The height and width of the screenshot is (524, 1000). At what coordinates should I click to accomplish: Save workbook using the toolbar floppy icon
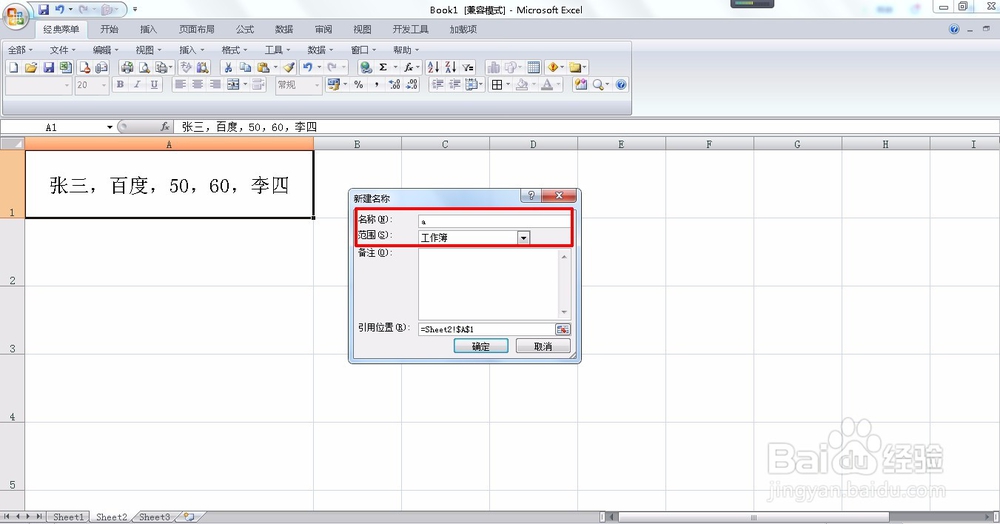[48, 67]
